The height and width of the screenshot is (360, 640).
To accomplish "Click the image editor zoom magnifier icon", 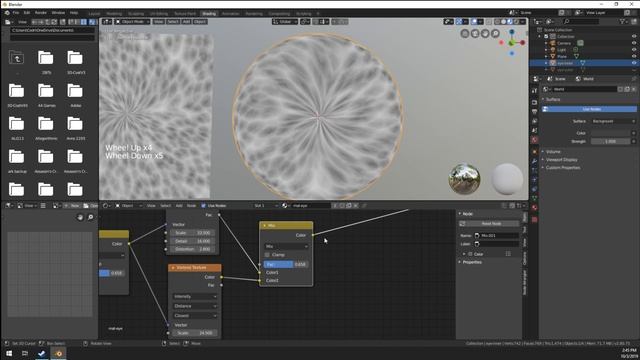I will [x=91, y=217].
